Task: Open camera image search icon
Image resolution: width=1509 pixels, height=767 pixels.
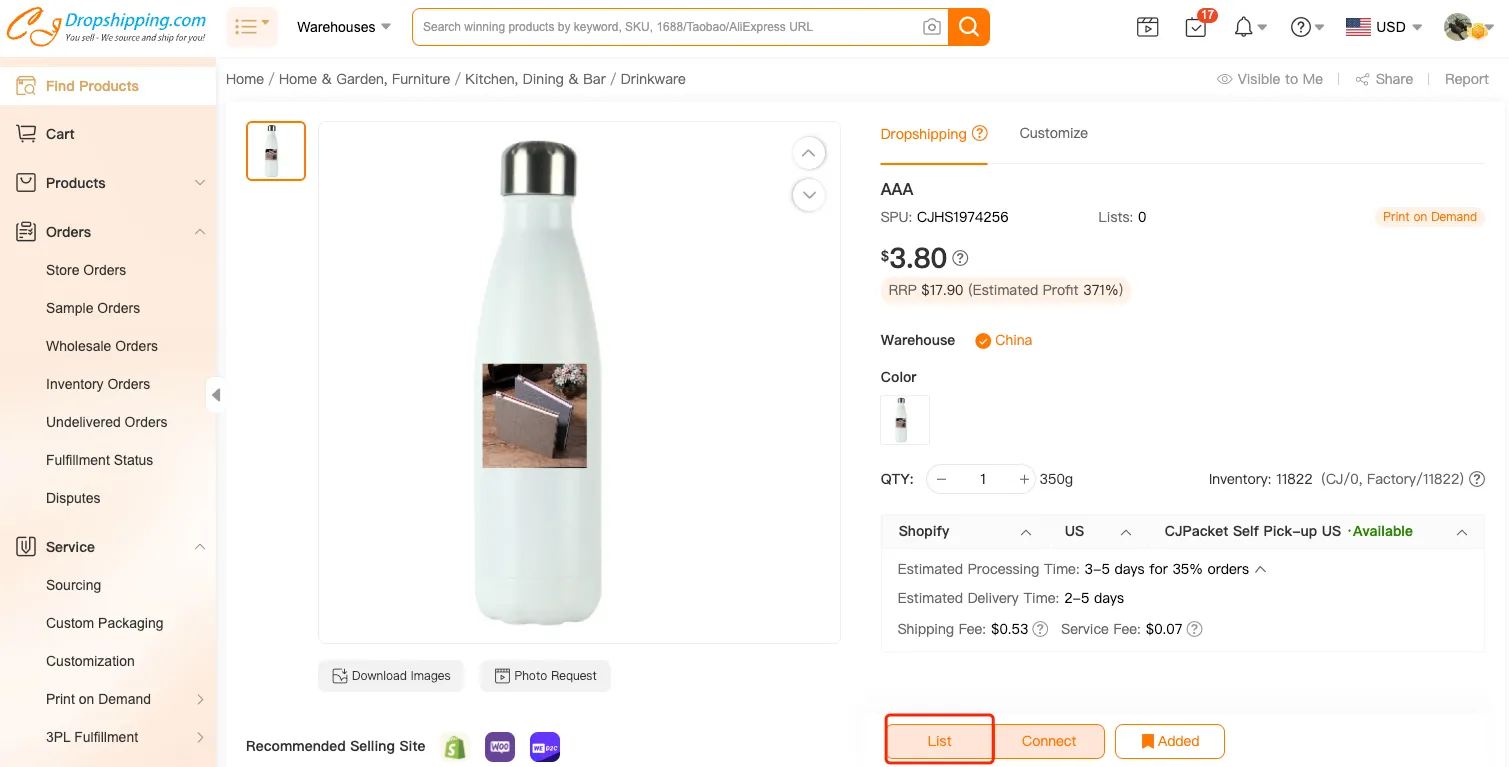Action: 931,27
